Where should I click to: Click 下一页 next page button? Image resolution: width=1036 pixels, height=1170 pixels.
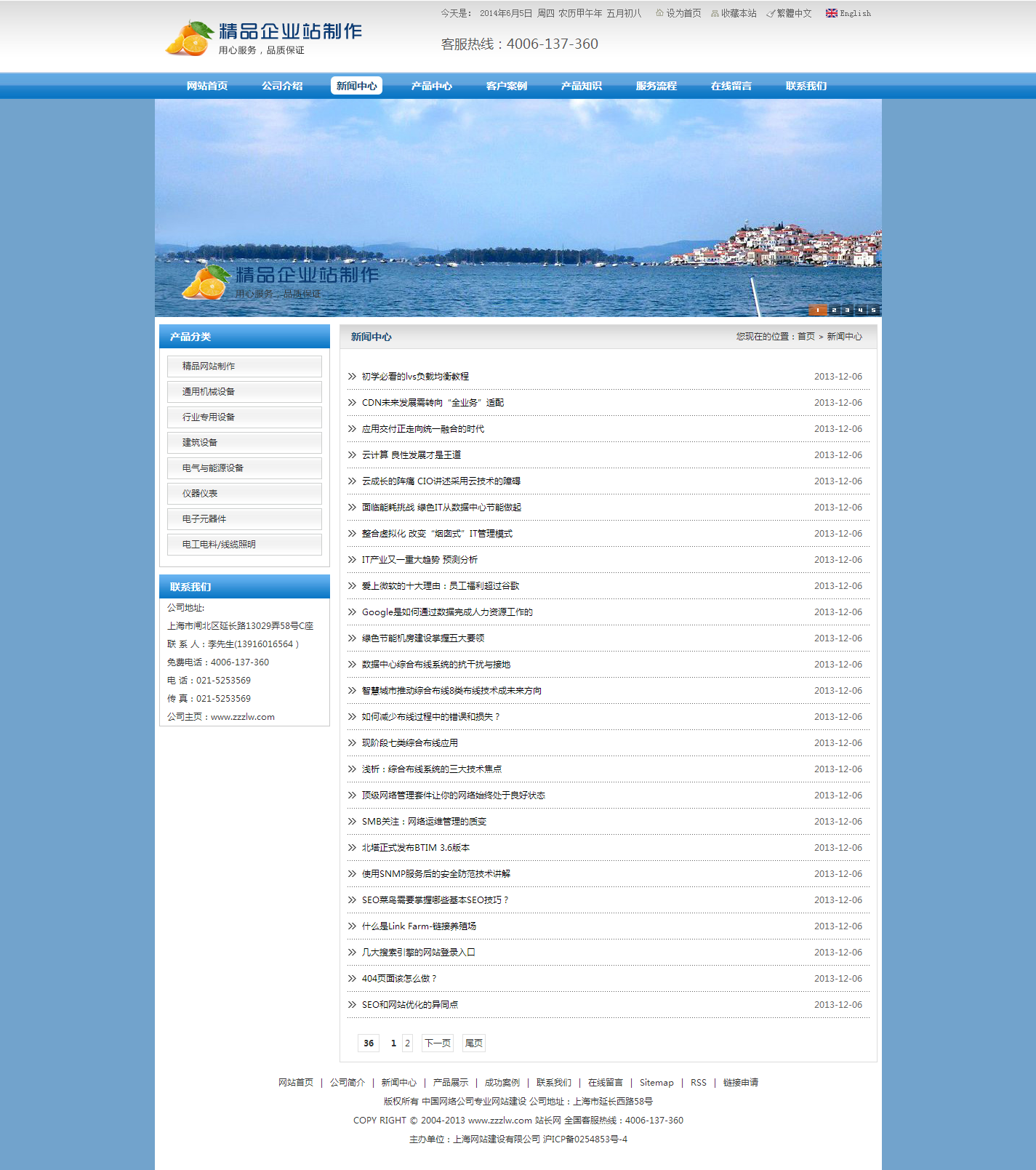point(438,1043)
